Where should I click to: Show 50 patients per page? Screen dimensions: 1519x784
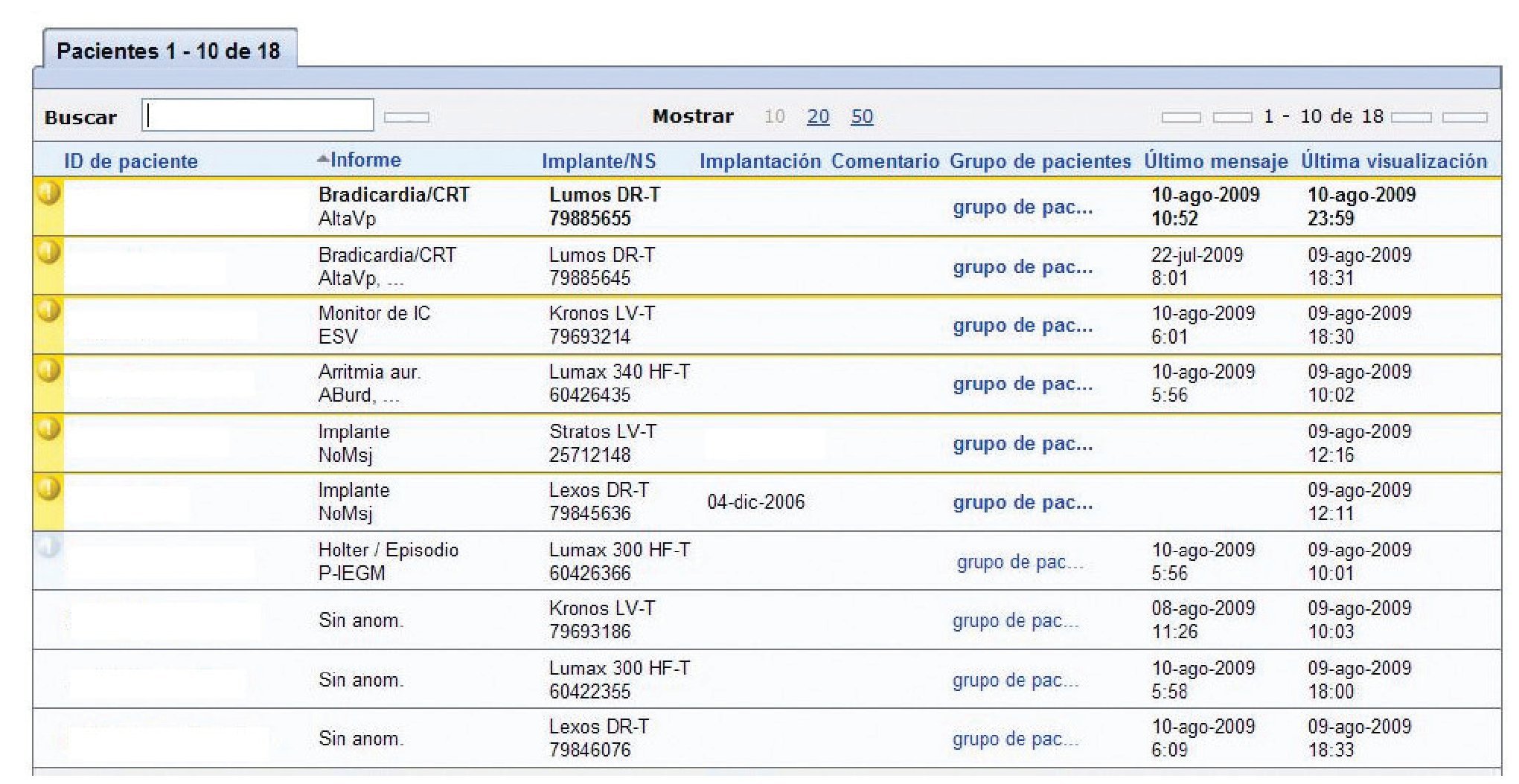[862, 117]
